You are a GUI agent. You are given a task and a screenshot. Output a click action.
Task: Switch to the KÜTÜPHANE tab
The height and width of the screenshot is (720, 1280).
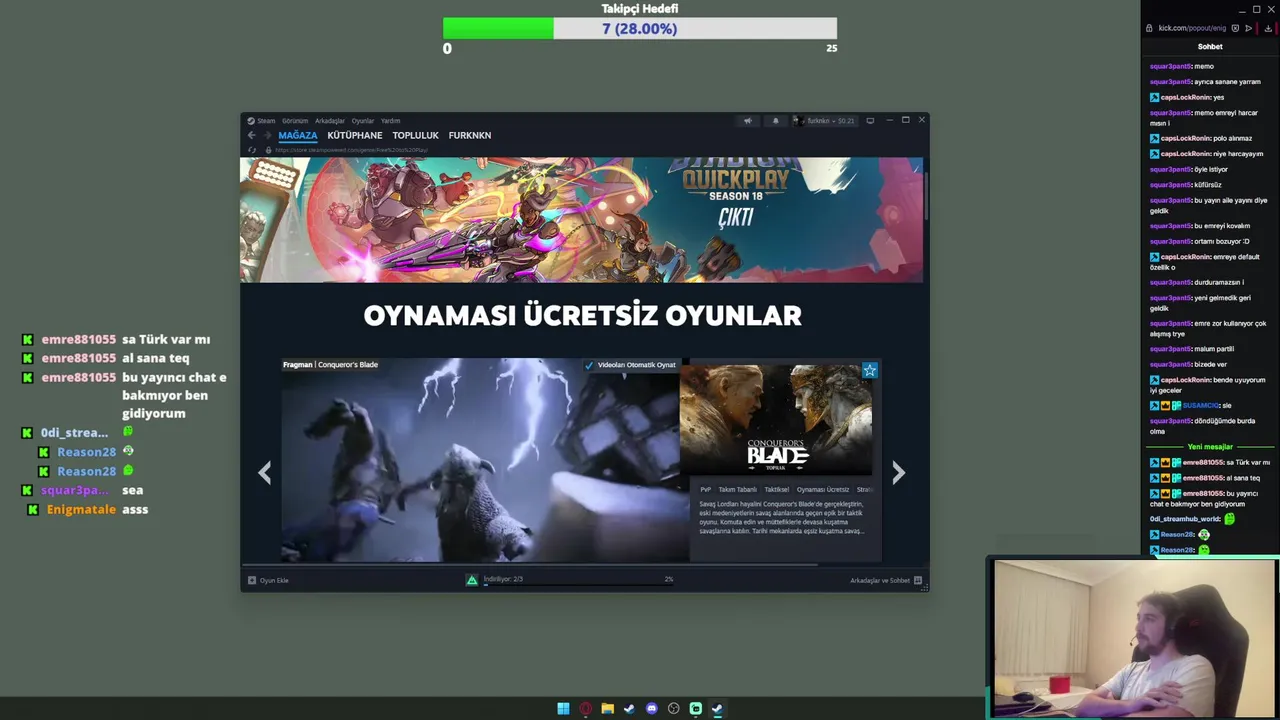click(355, 136)
